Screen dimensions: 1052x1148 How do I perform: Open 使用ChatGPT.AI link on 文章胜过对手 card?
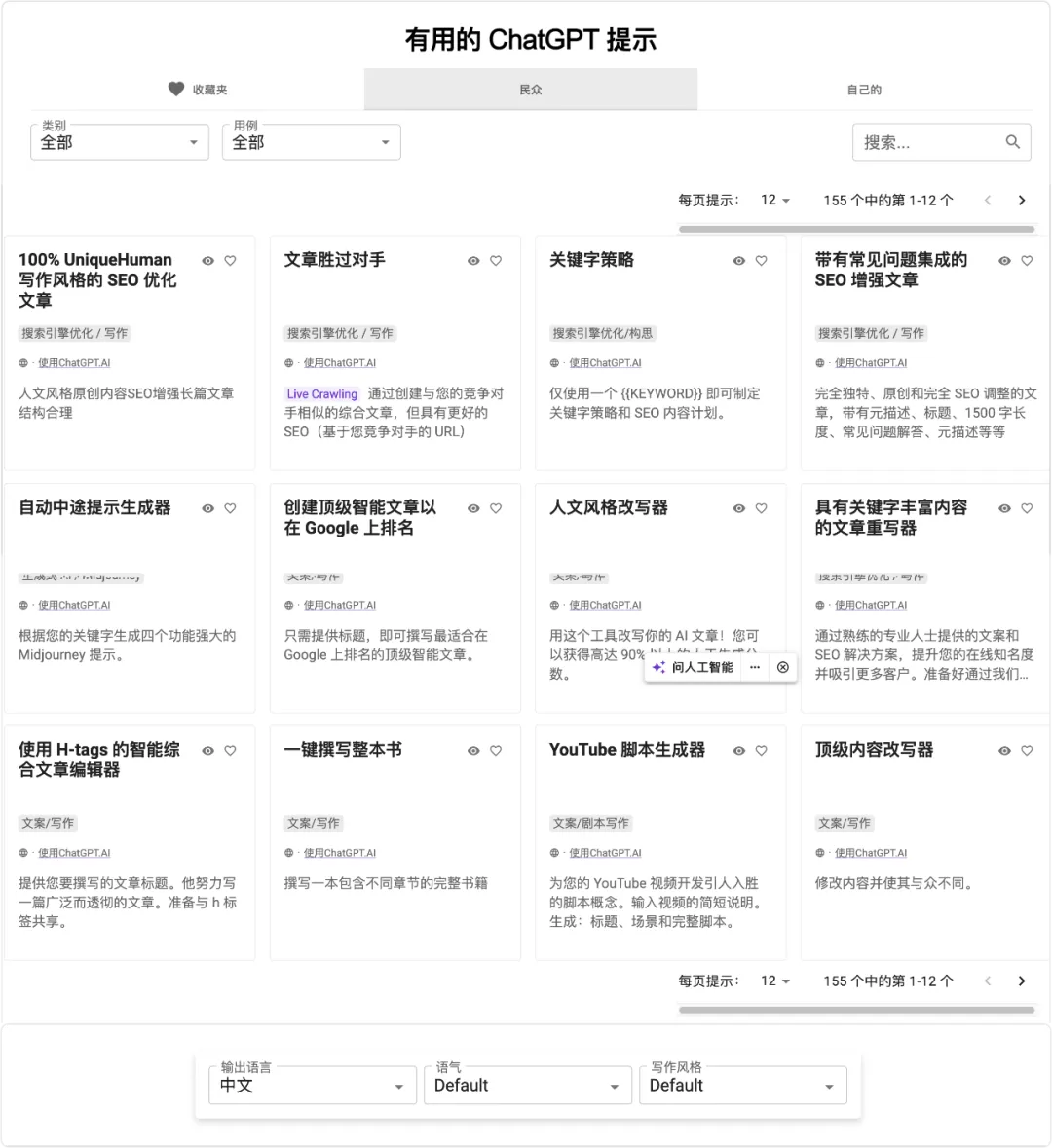point(340,363)
